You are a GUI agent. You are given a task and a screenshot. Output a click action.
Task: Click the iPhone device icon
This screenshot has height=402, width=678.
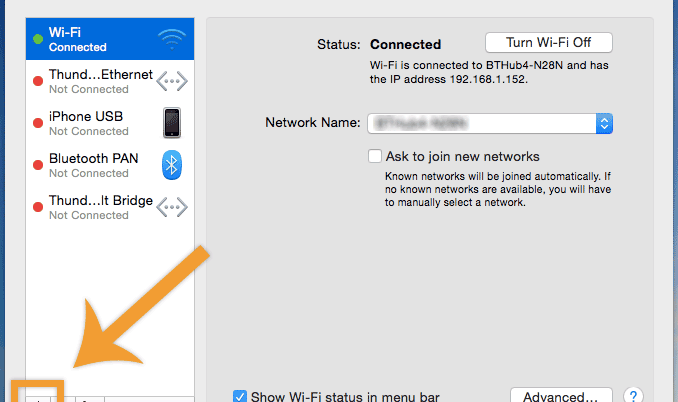(x=172, y=122)
